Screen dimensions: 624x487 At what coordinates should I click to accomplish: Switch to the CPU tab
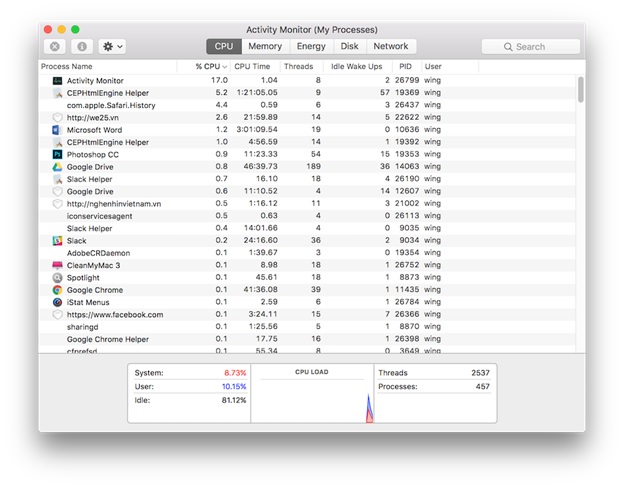click(224, 46)
